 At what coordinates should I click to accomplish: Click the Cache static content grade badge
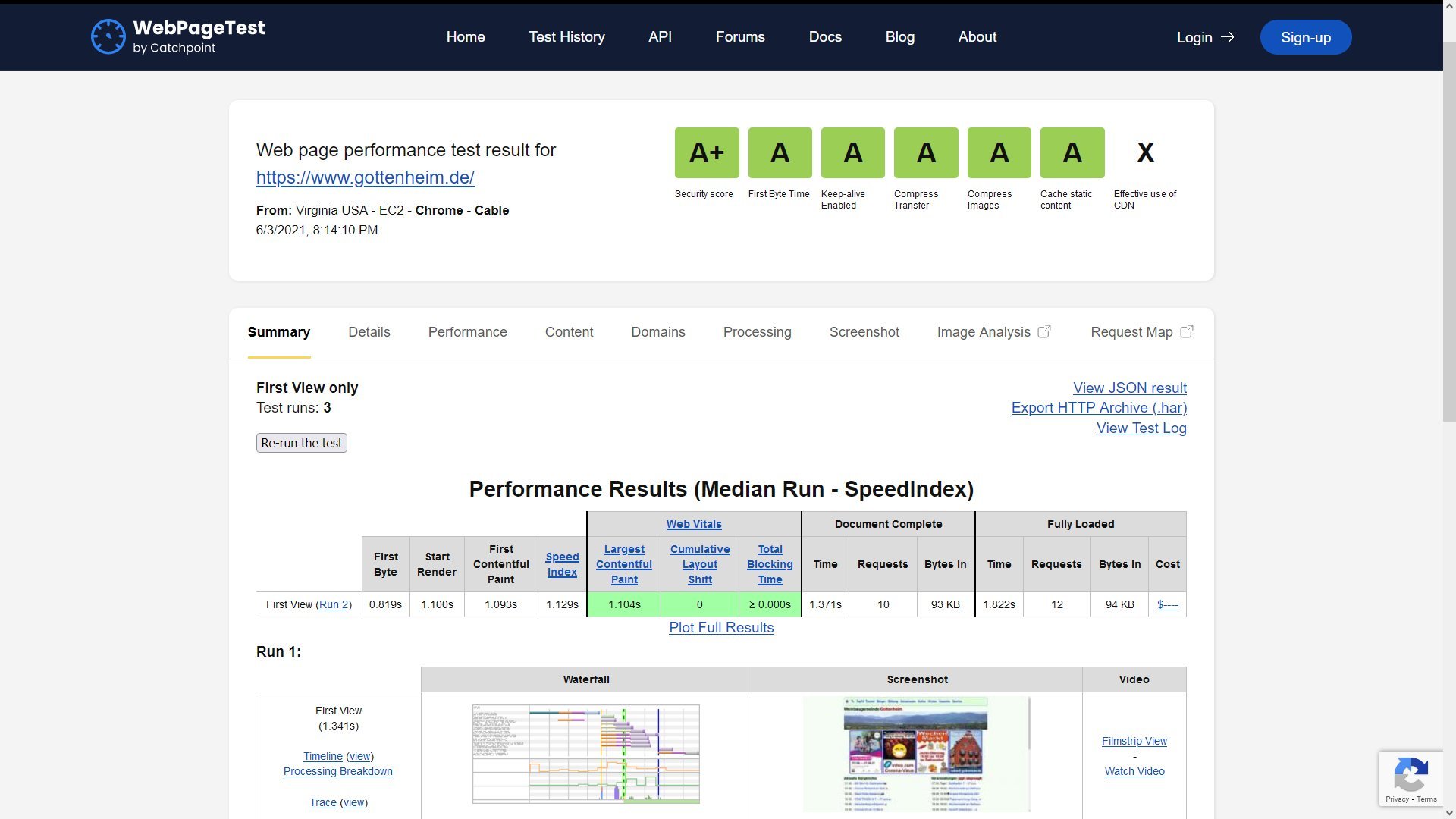pos(1072,152)
